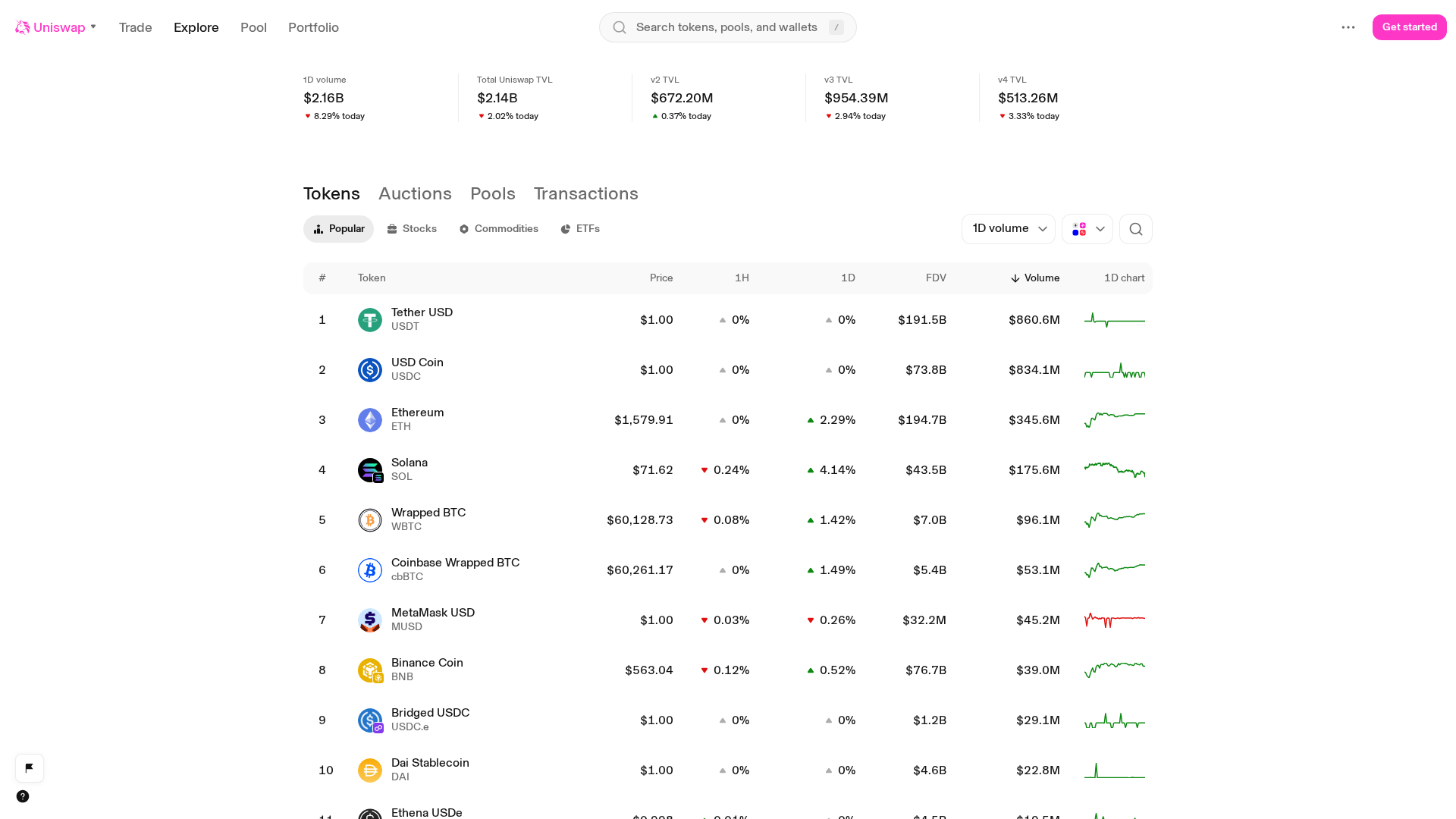Click the Total Uniswap TVL value $2.14B
Viewport: 1456px width, 819px height.
pyautogui.click(x=497, y=98)
